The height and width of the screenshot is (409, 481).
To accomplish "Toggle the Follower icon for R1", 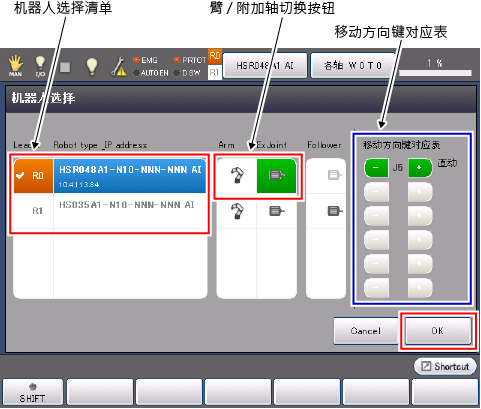I will pyautogui.click(x=334, y=211).
